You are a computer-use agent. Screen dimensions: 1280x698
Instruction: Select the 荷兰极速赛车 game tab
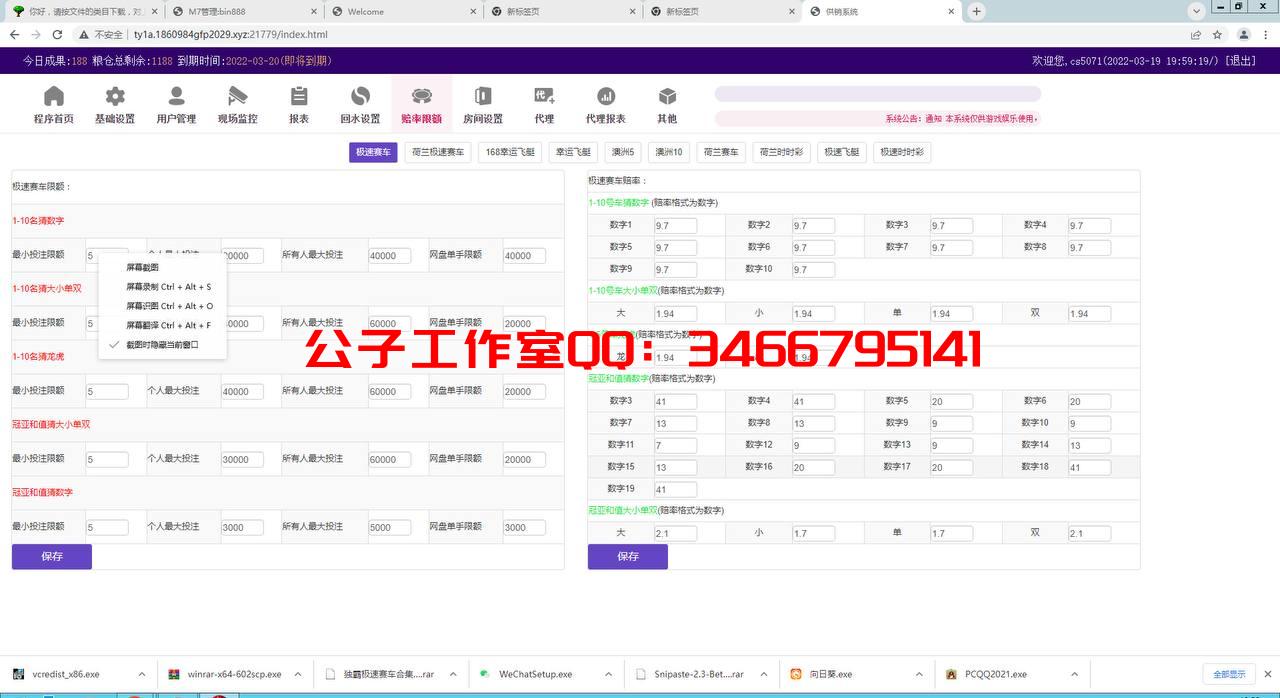point(438,152)
